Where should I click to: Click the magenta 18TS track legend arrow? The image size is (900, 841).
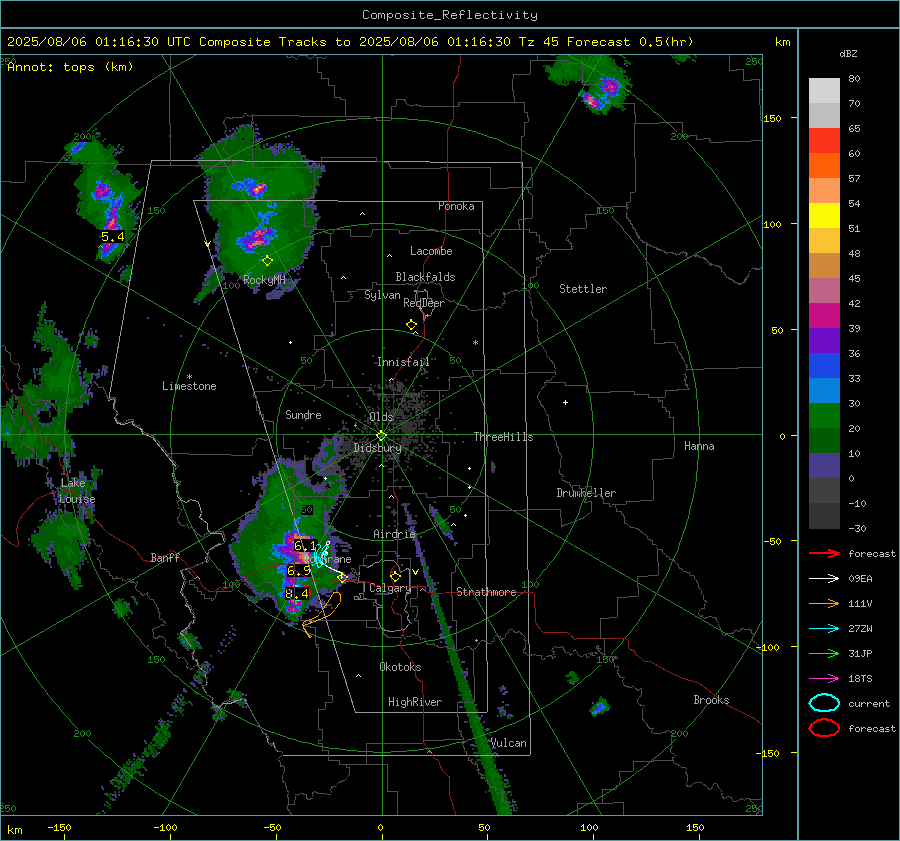point(824,679)
